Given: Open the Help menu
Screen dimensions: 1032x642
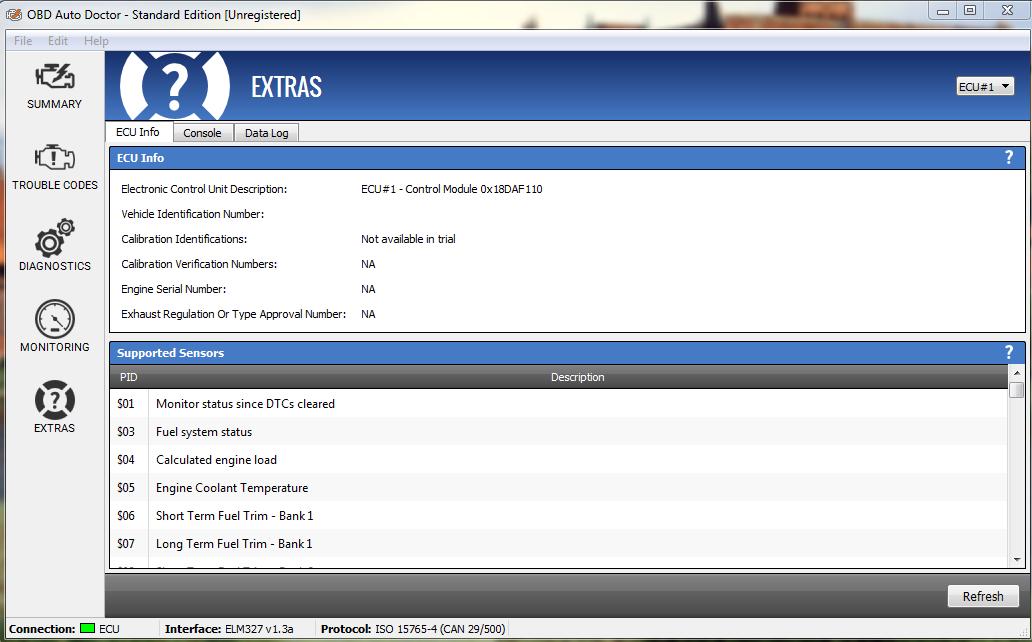Looking at the screenshot, I should pyautogui.click(x=96, y=41).
